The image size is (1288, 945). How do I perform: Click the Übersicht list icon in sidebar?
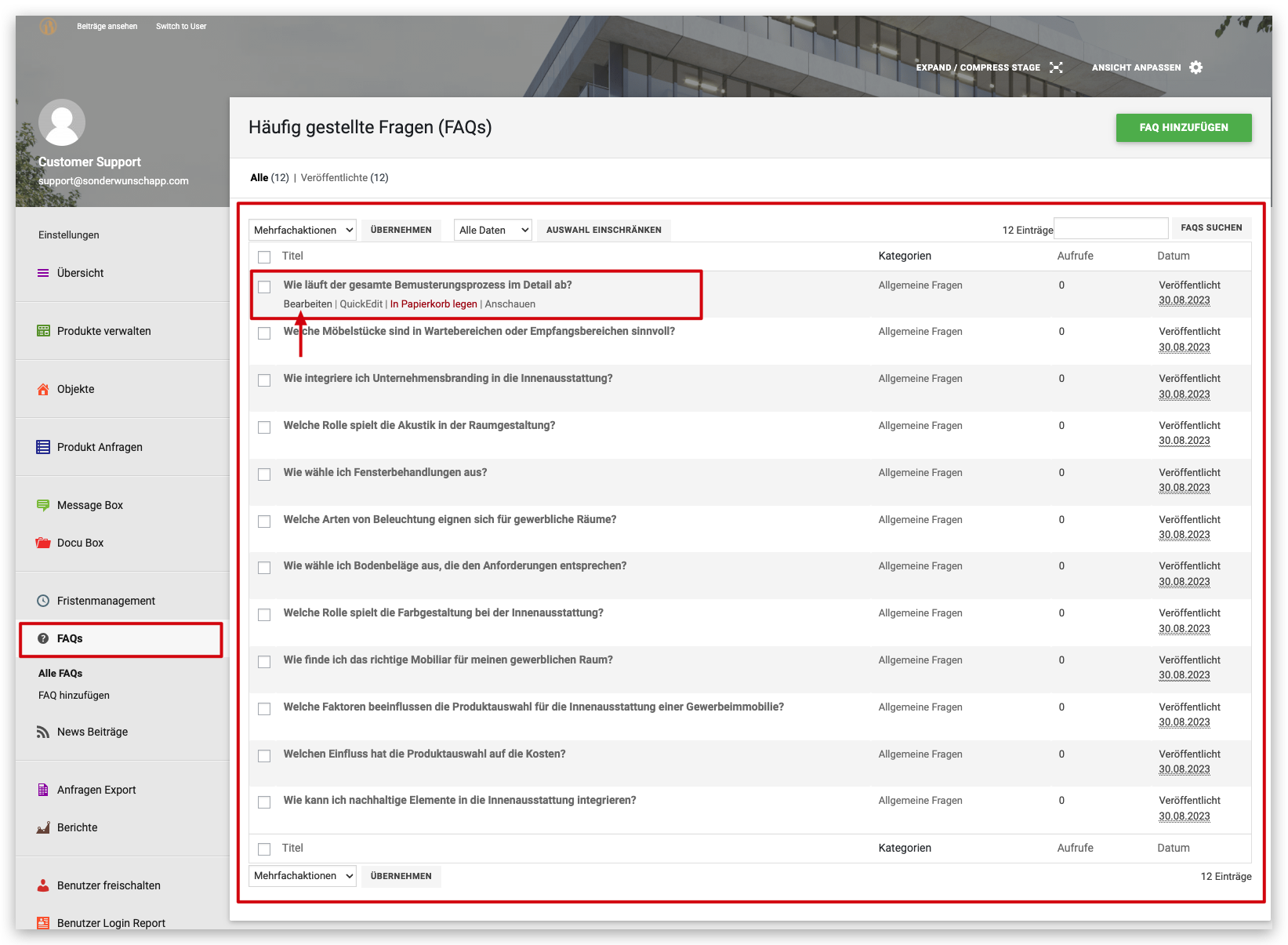[x=43, y=273]
